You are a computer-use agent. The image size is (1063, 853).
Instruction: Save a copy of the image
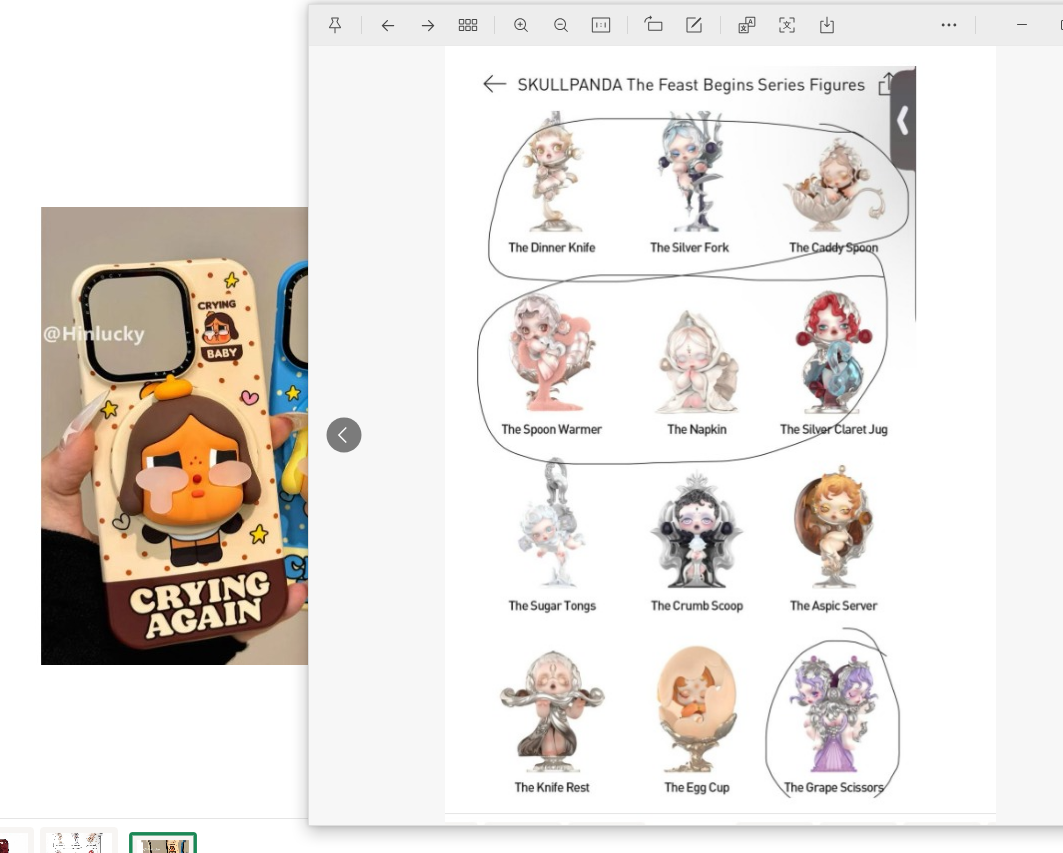(826, 24)
